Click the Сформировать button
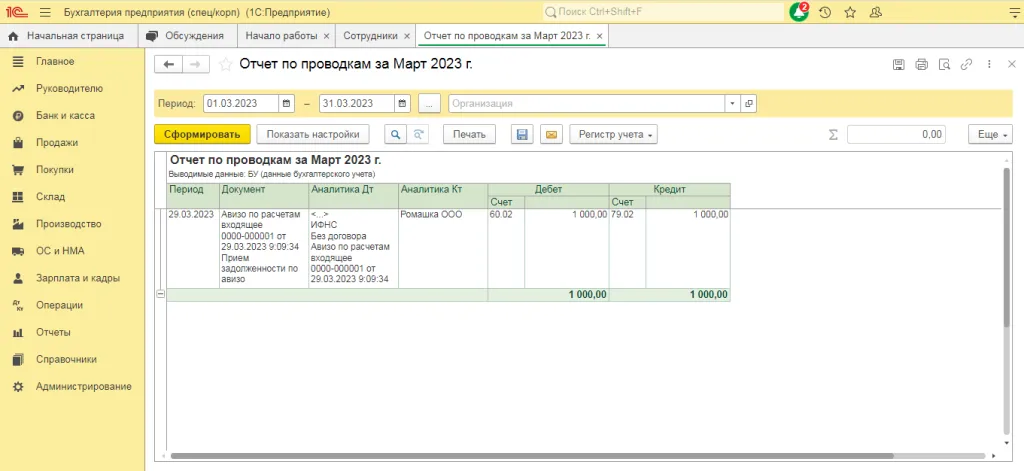Screen dimensions: 1024x471 point(202,134)
